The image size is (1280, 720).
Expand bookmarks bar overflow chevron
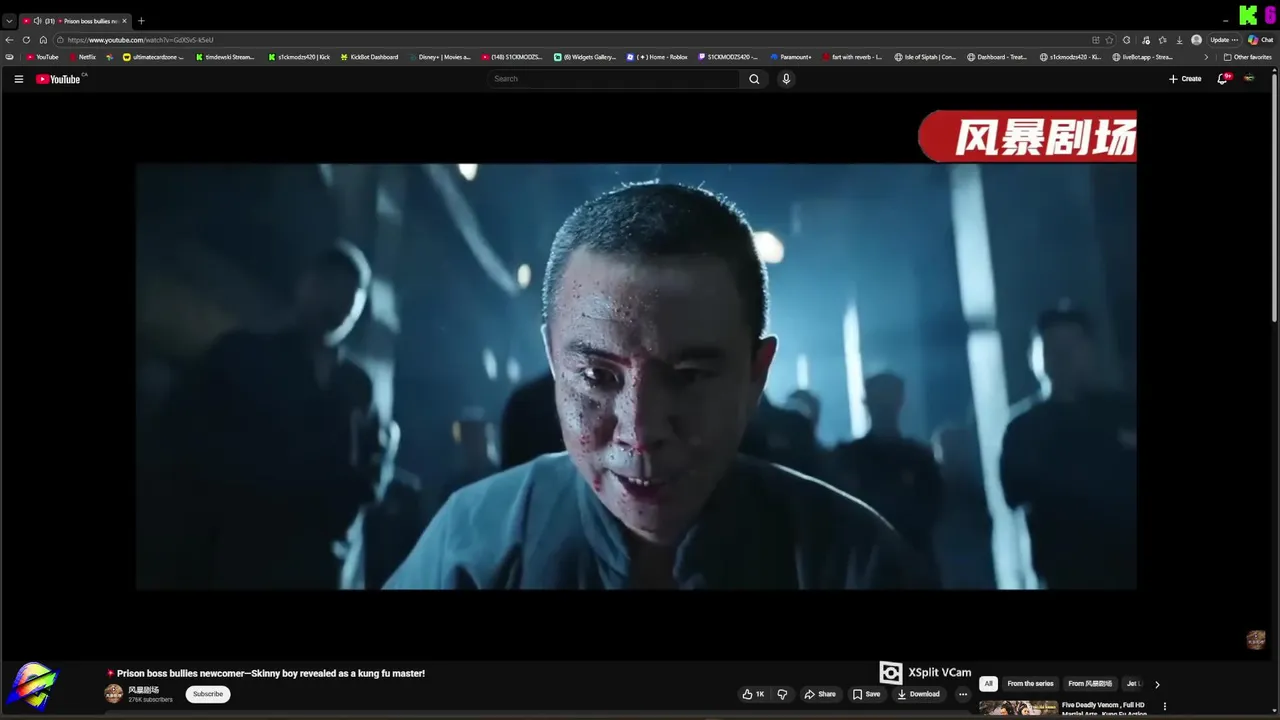(x=1206, y=57)
